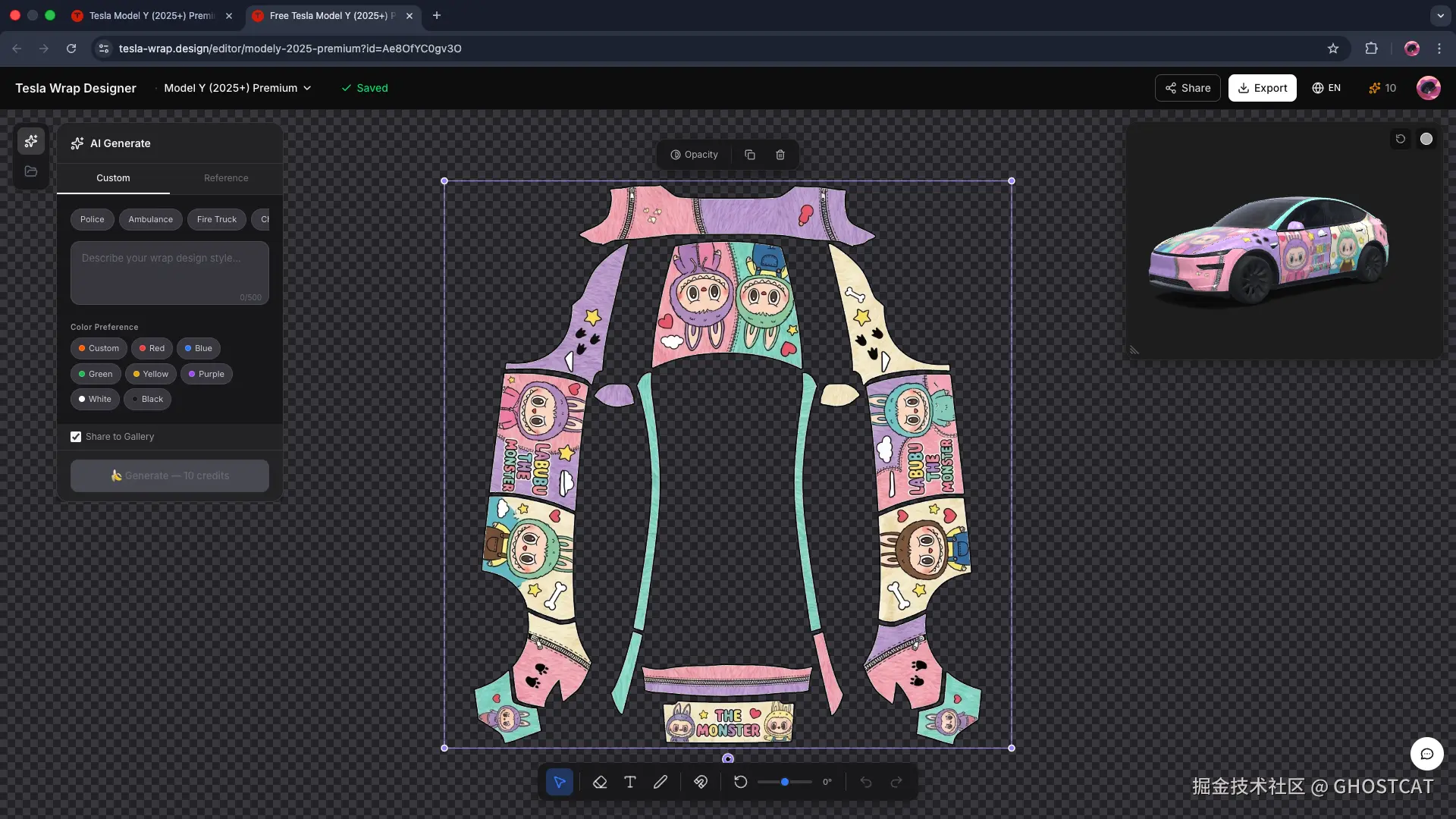View the 10 credits balance

coord(1382,88)
